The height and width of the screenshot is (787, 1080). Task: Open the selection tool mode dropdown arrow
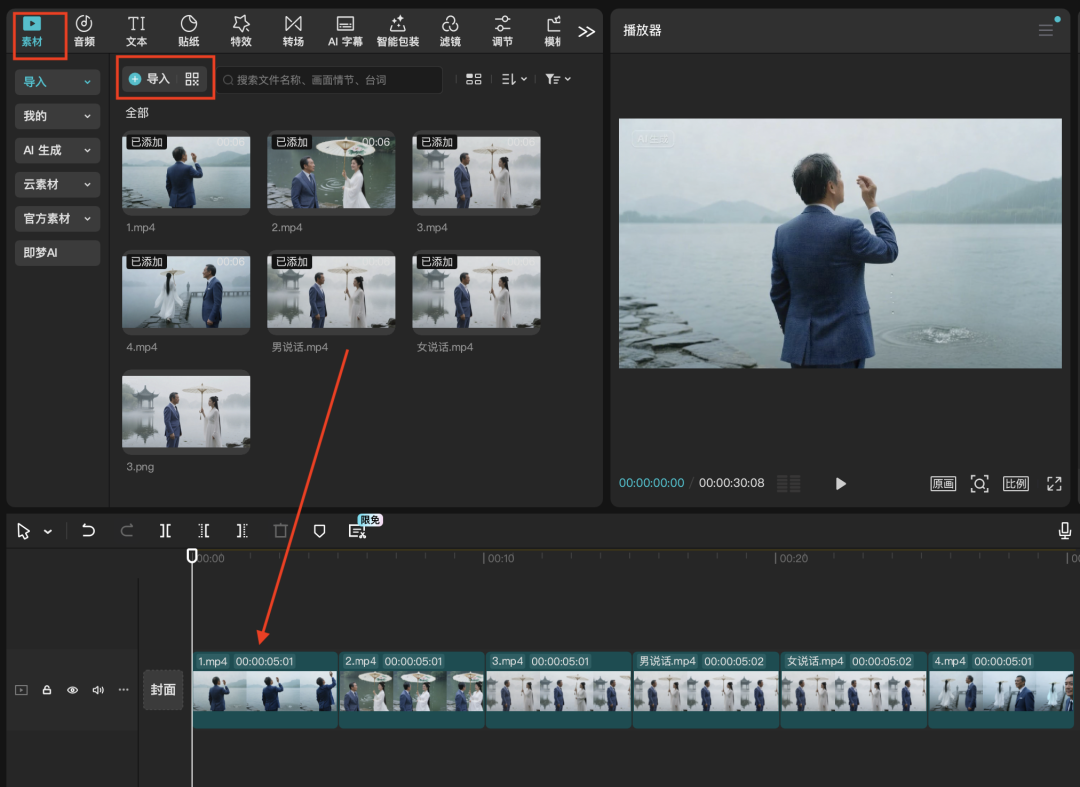tap(48, 532)
